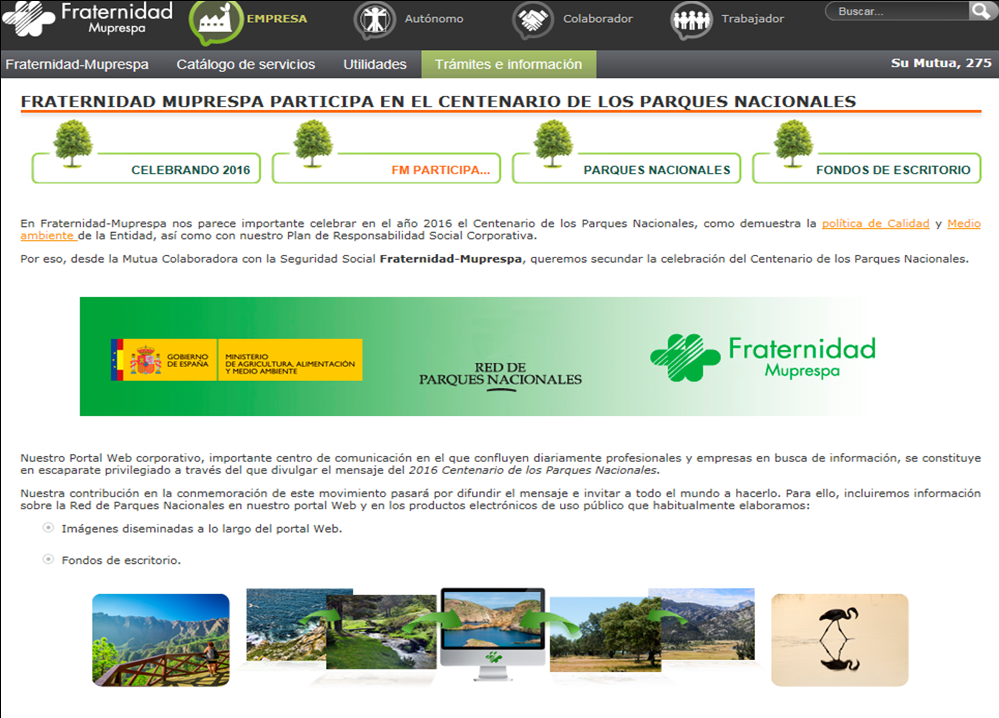Open the flamingo reflection thumbnail
999x718 pixels.
tap(840, 640)
